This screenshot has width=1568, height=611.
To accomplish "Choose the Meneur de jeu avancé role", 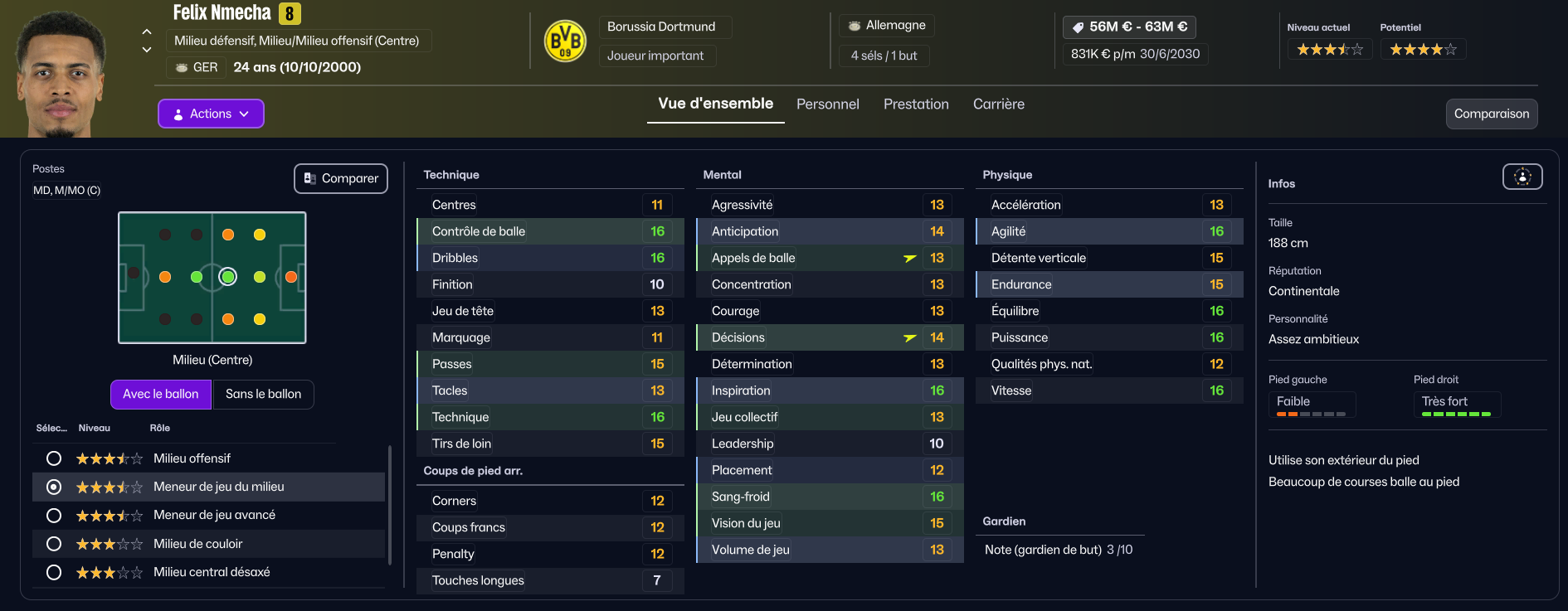I will click(54, 516).
